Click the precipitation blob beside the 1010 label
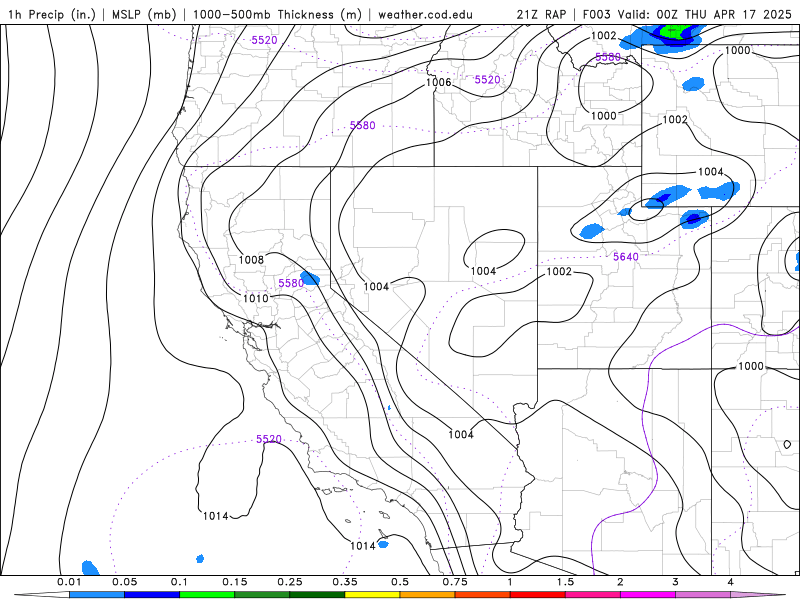This screenshot has height=600, width=800. coord(310,279)
